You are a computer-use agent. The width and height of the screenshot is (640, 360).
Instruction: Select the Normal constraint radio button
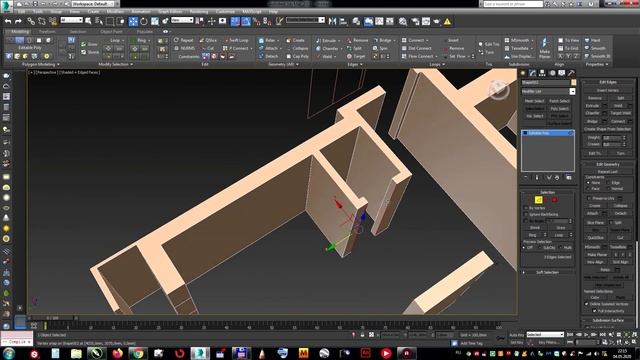coord(608,189)
